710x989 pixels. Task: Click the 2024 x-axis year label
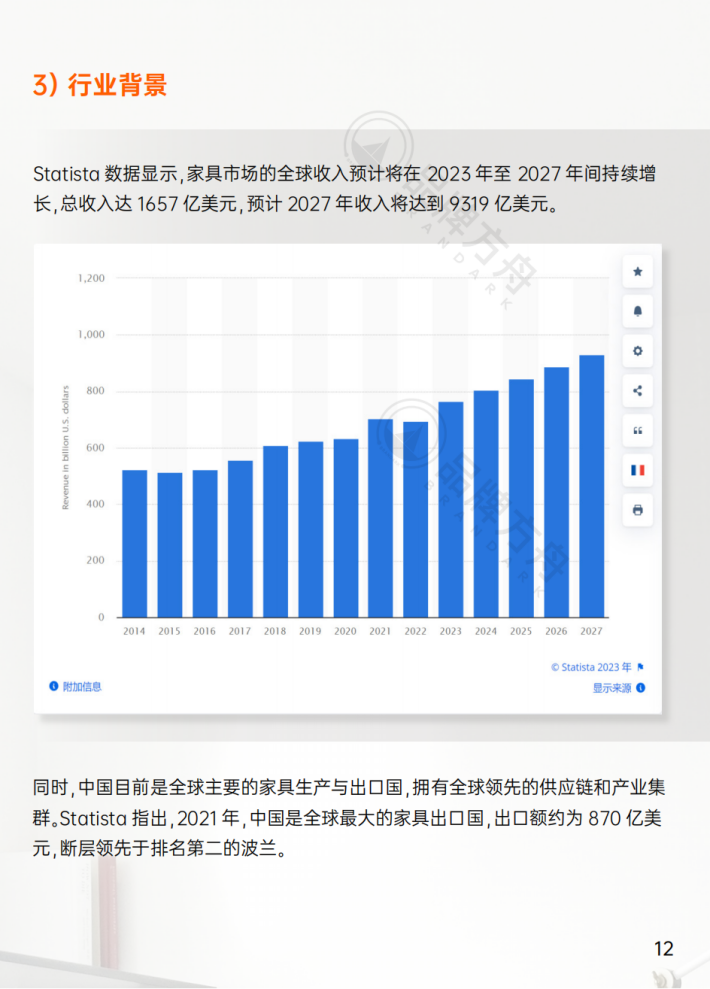click(486, 632)
